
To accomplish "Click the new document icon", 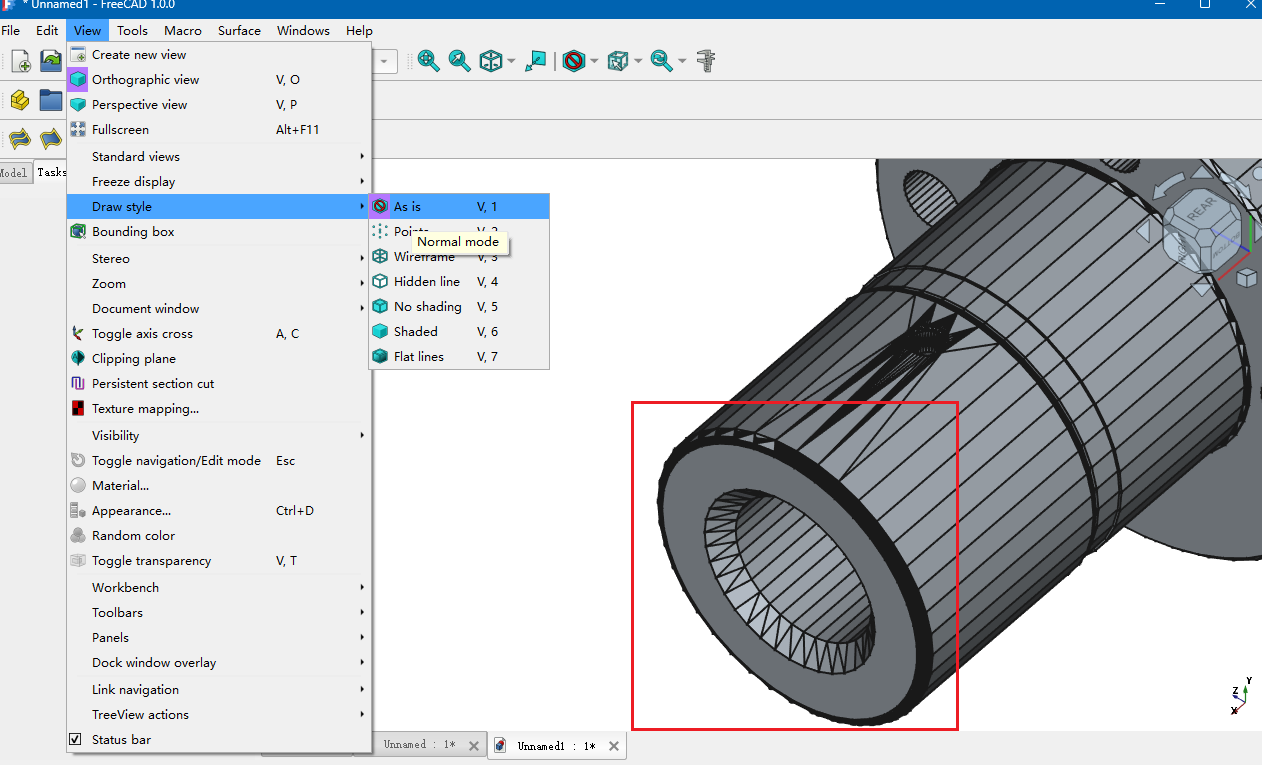I will 20,61.
